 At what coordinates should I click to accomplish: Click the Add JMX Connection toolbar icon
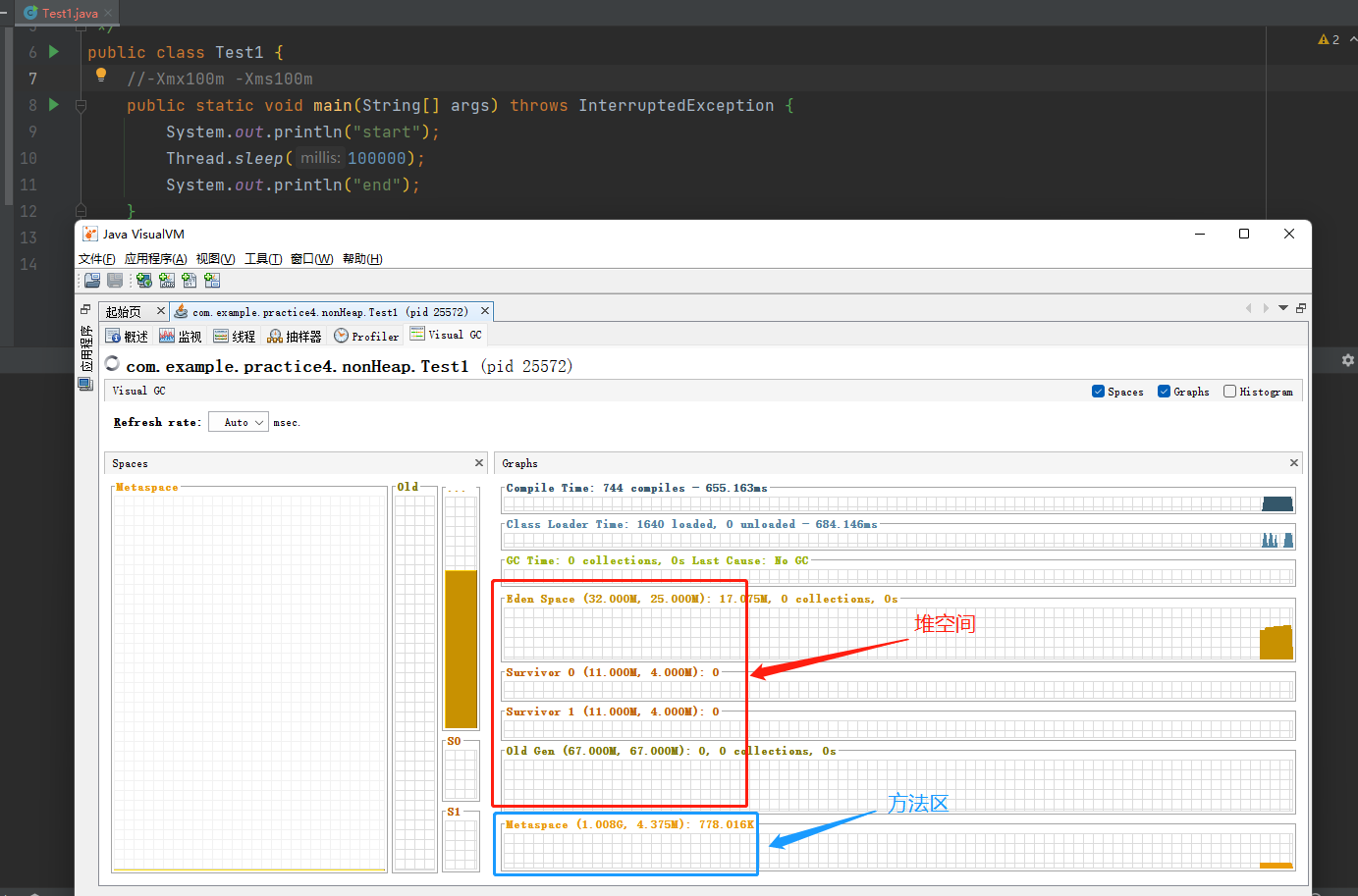[x=167, y=281]
